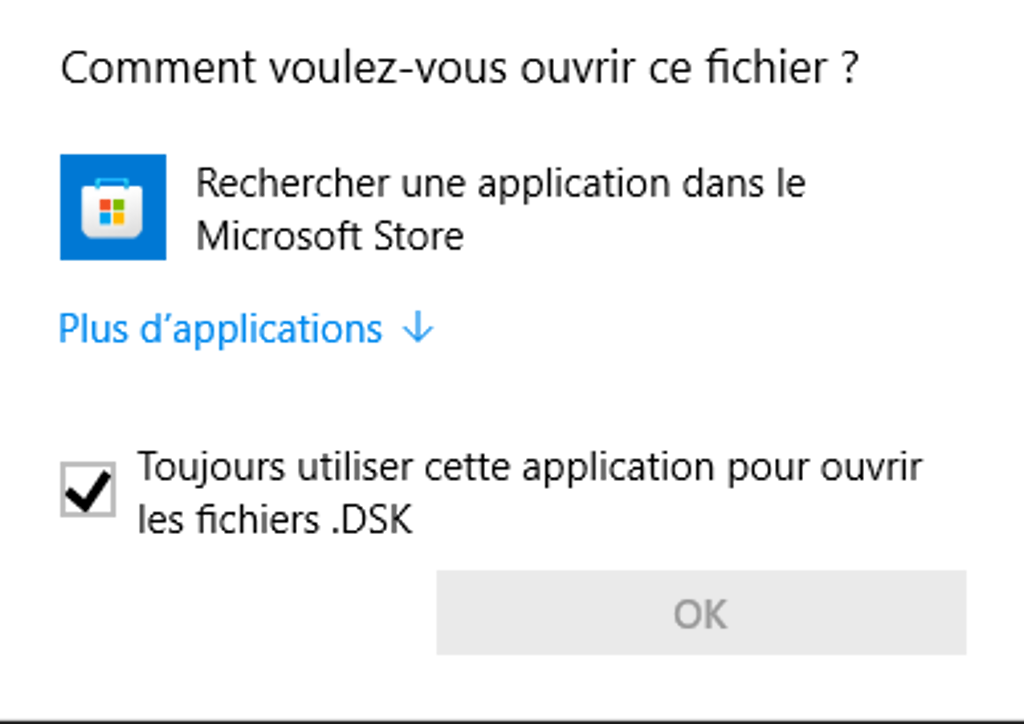Confirm with the OK button
1024x724 pixels.
click(701, 613)
